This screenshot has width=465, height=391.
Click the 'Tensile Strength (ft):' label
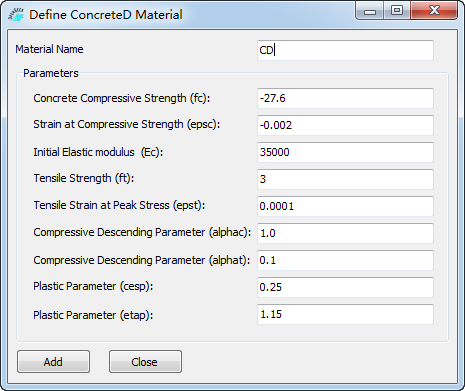click(84, 178)
